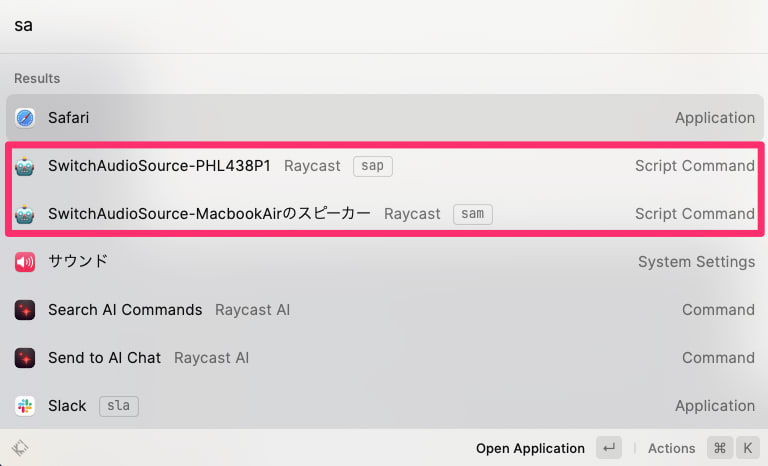Click "Raycast" label beside SwitchAudioSource-PHL438P1
768x466 pixels.
(312, 166)
